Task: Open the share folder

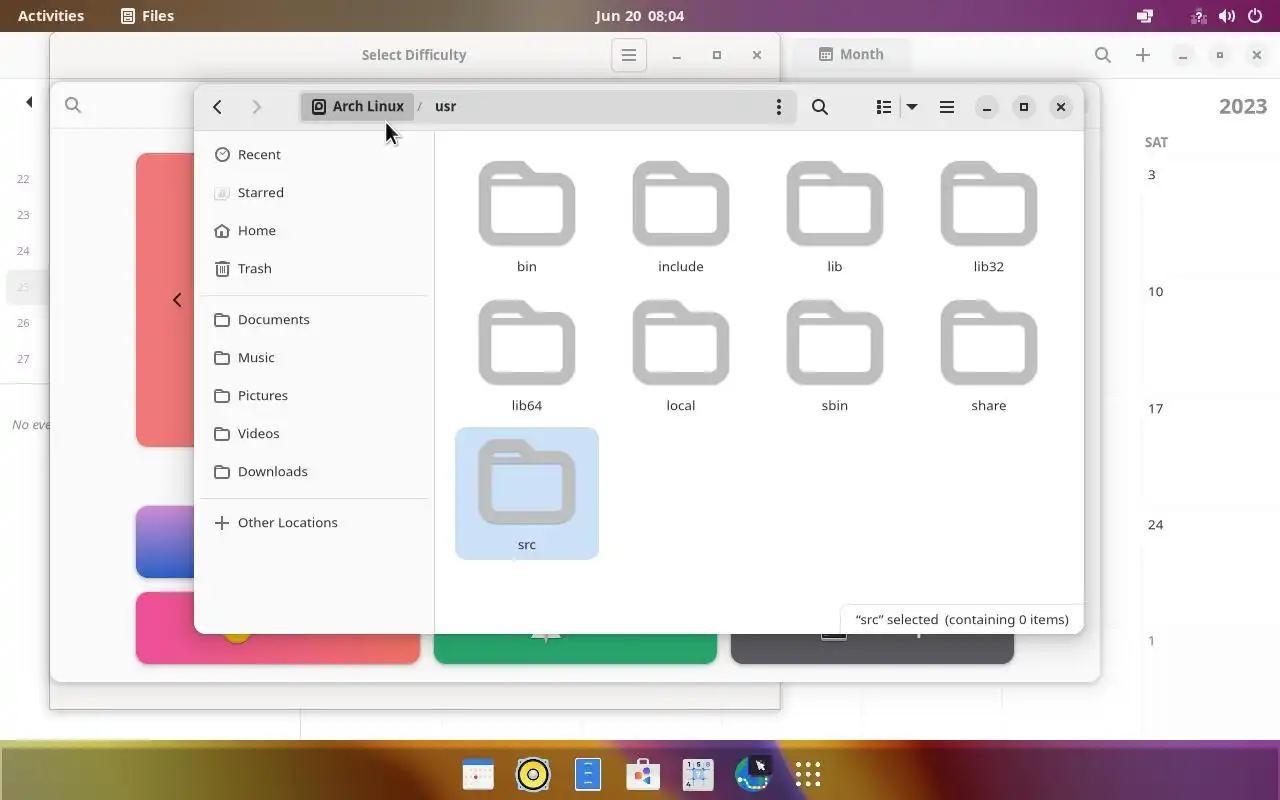Action: pos(989,355)
